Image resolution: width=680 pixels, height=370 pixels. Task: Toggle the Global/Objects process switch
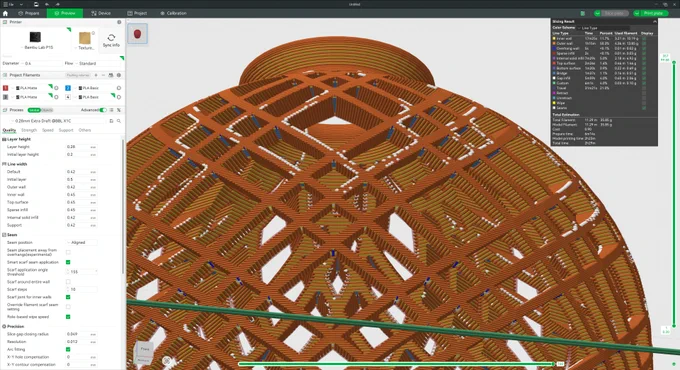point(40,110)
